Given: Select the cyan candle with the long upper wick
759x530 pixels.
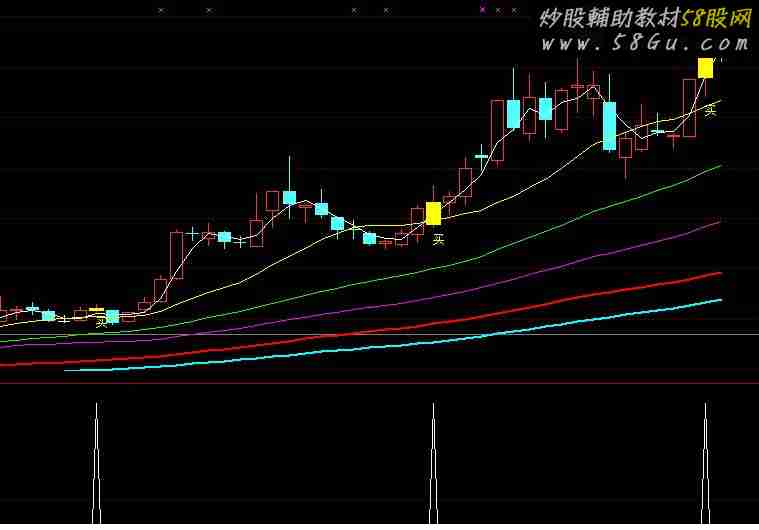Looking at the screenshot, I should (x=289, y=197).
